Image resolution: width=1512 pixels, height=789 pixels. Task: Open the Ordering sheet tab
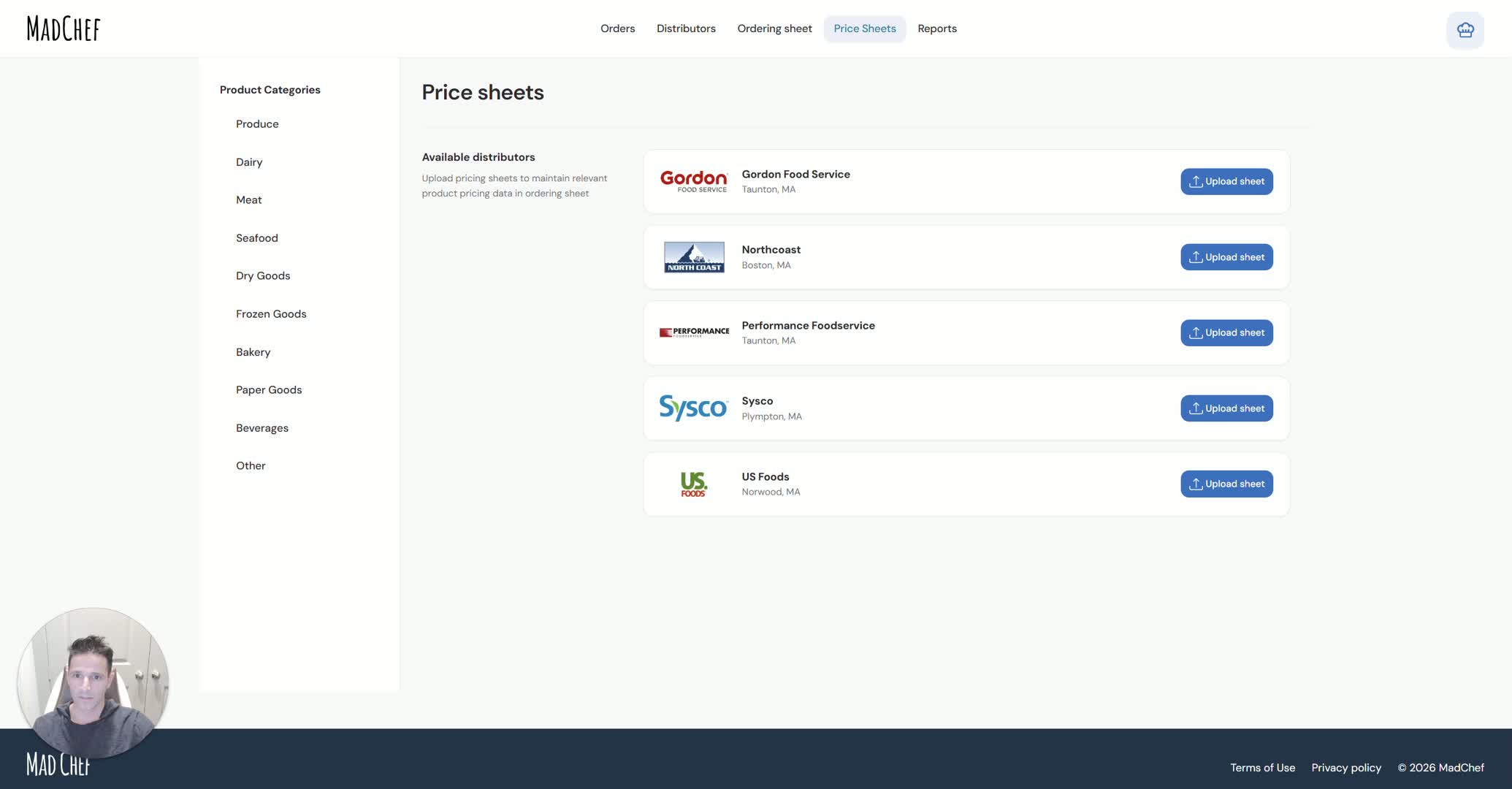774,28
